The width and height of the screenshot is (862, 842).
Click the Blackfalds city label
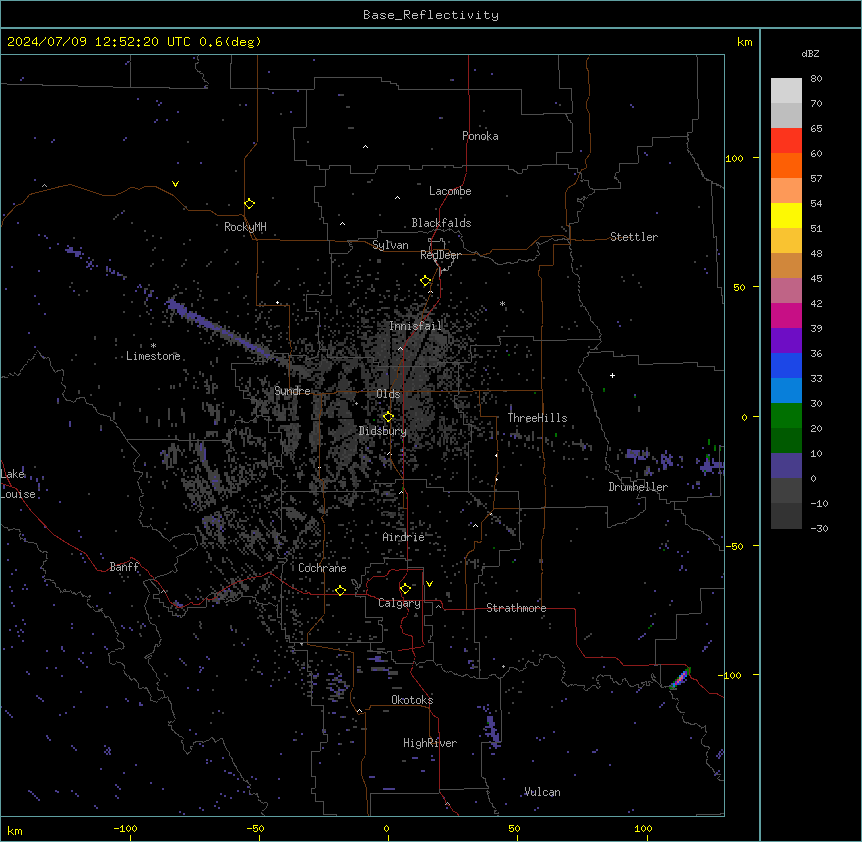coord(441,223)
